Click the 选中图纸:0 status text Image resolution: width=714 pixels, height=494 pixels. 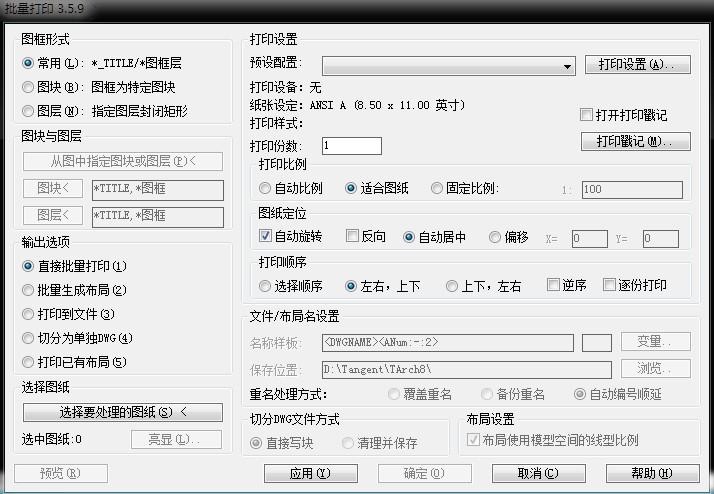coord(51,439)
